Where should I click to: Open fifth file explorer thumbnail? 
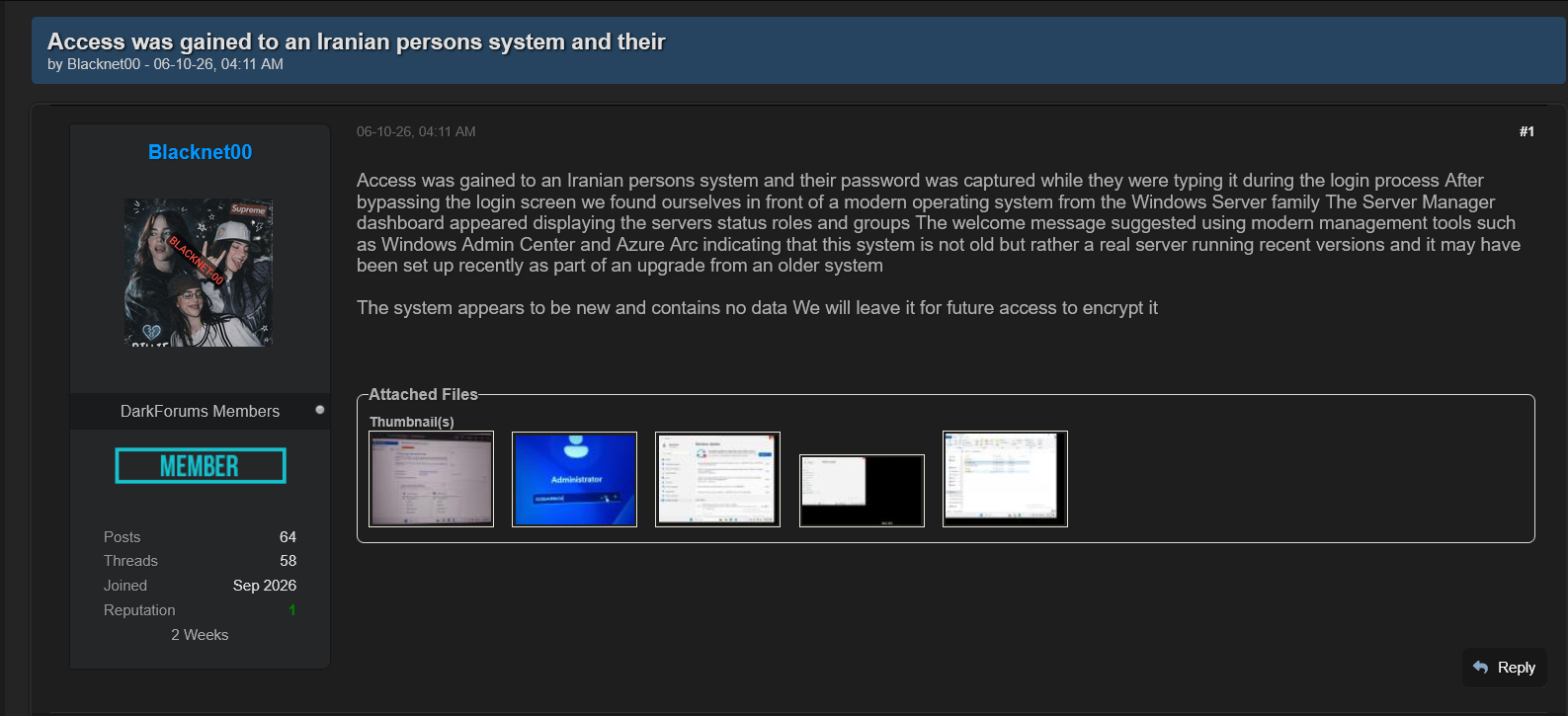[1005, 479]
